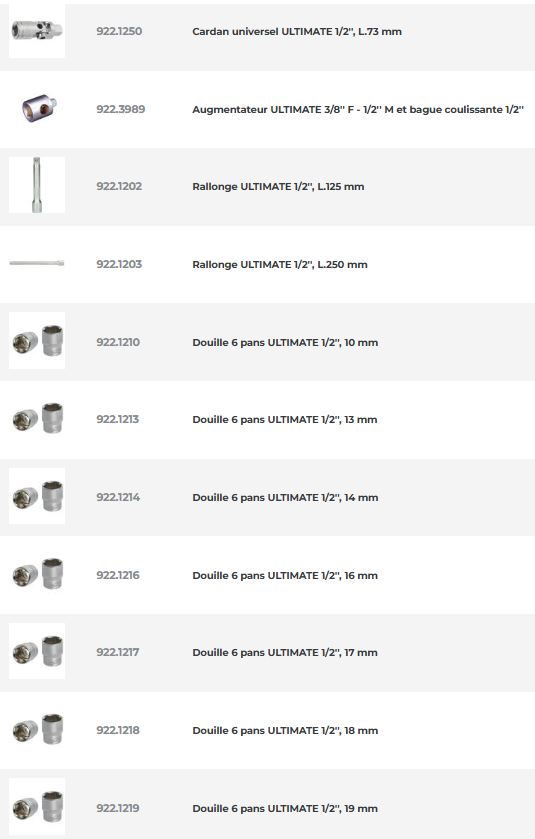
Task: Click the Augmentateur 3/8" F adapter image
Action: (x=37, y=109)
